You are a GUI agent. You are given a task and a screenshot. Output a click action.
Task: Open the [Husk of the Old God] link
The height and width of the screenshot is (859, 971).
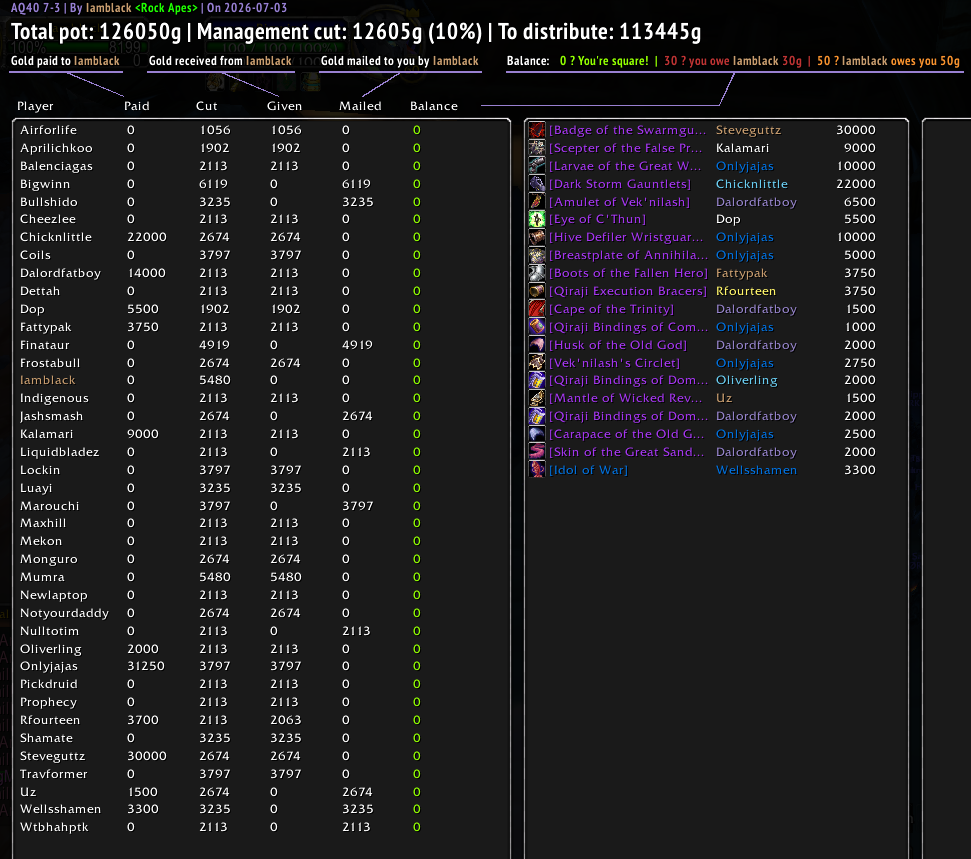click(618, 345)
